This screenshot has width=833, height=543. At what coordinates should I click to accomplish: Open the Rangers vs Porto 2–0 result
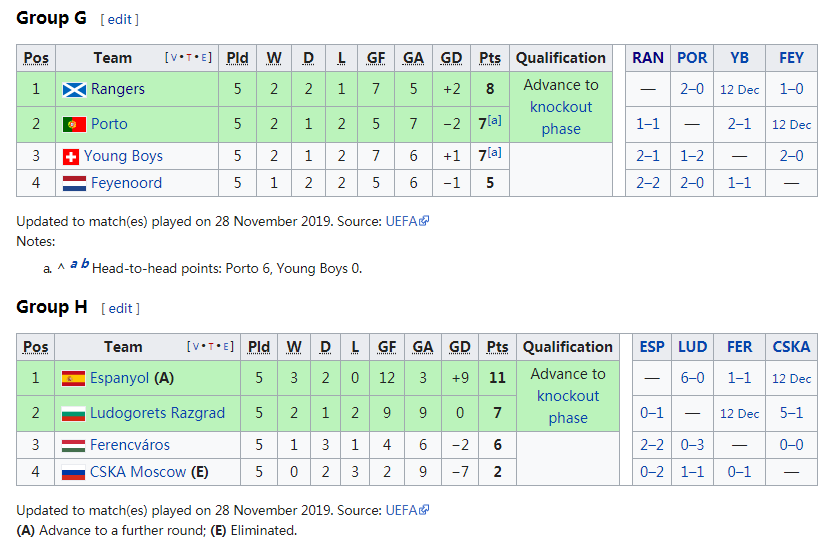(692, 89)
